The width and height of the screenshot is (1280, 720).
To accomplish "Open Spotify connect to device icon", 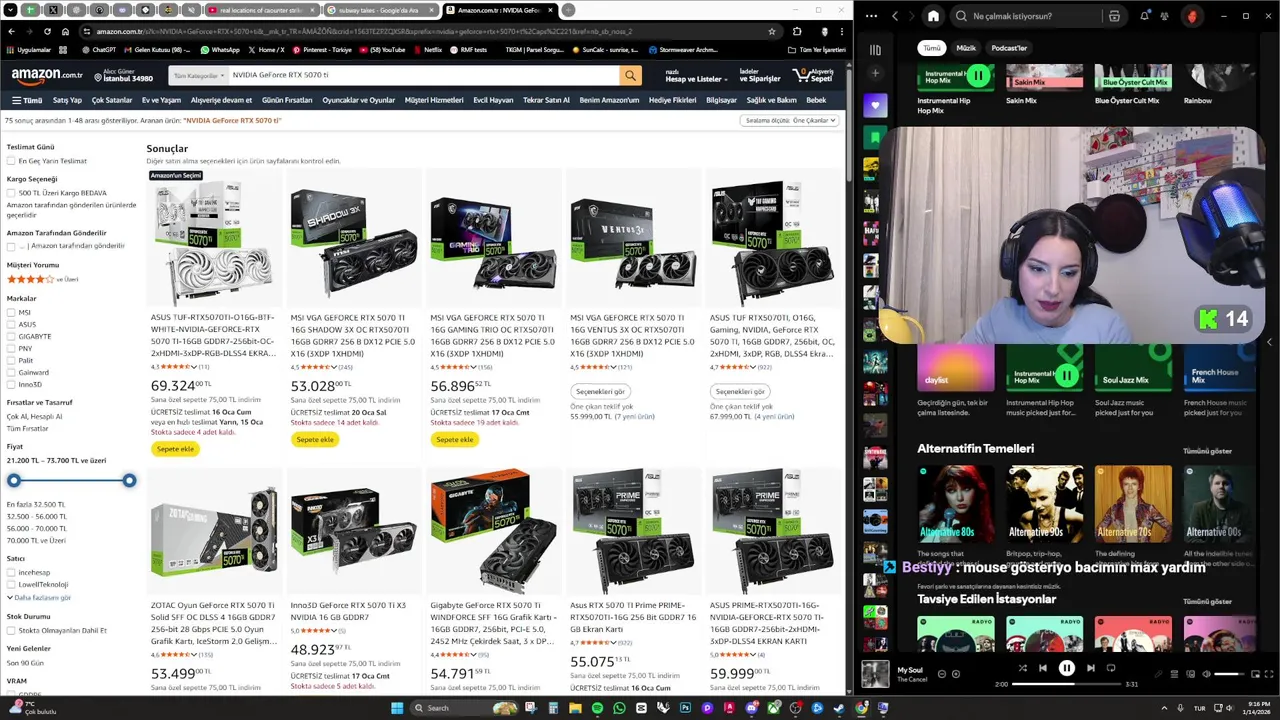I will [x=1190, y=674].
